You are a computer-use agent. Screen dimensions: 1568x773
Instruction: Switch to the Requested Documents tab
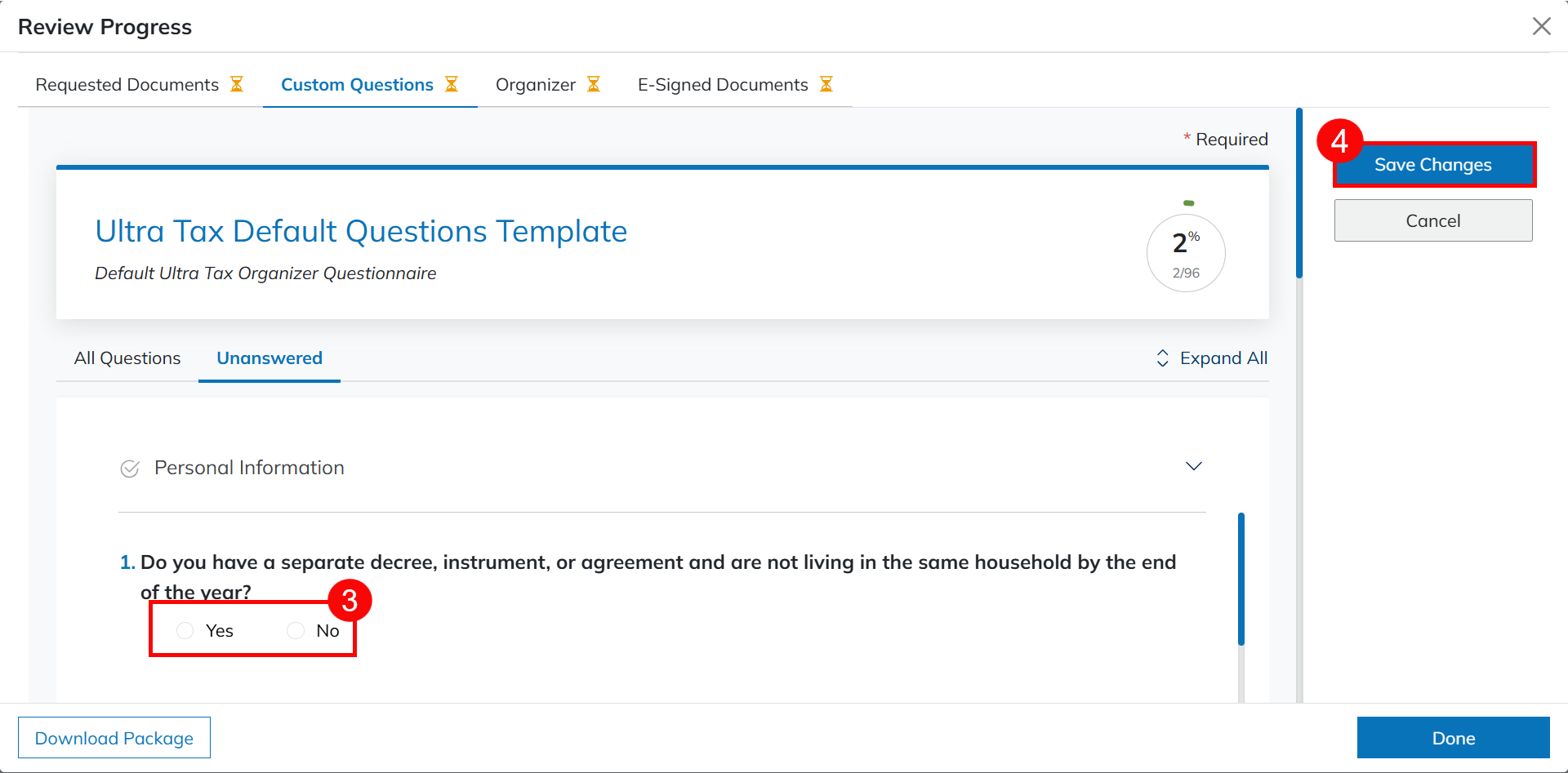tap(127, 85)
